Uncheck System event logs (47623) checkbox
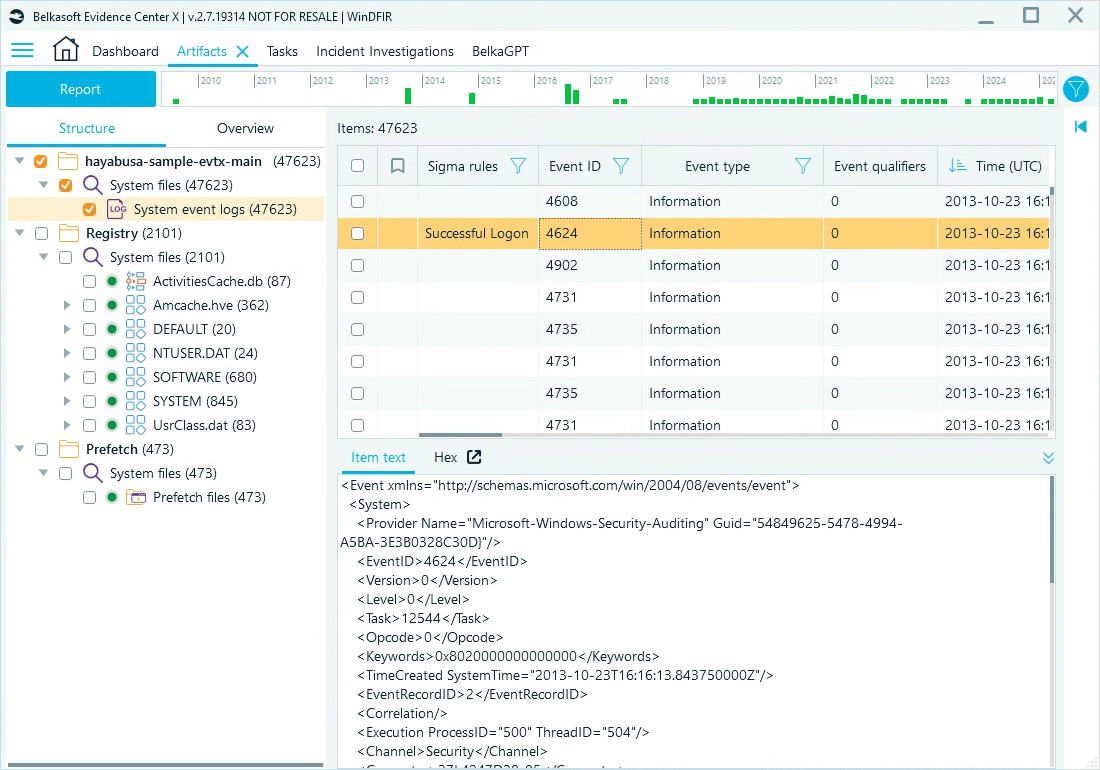 pyautogui.click(x=89, y=209)
